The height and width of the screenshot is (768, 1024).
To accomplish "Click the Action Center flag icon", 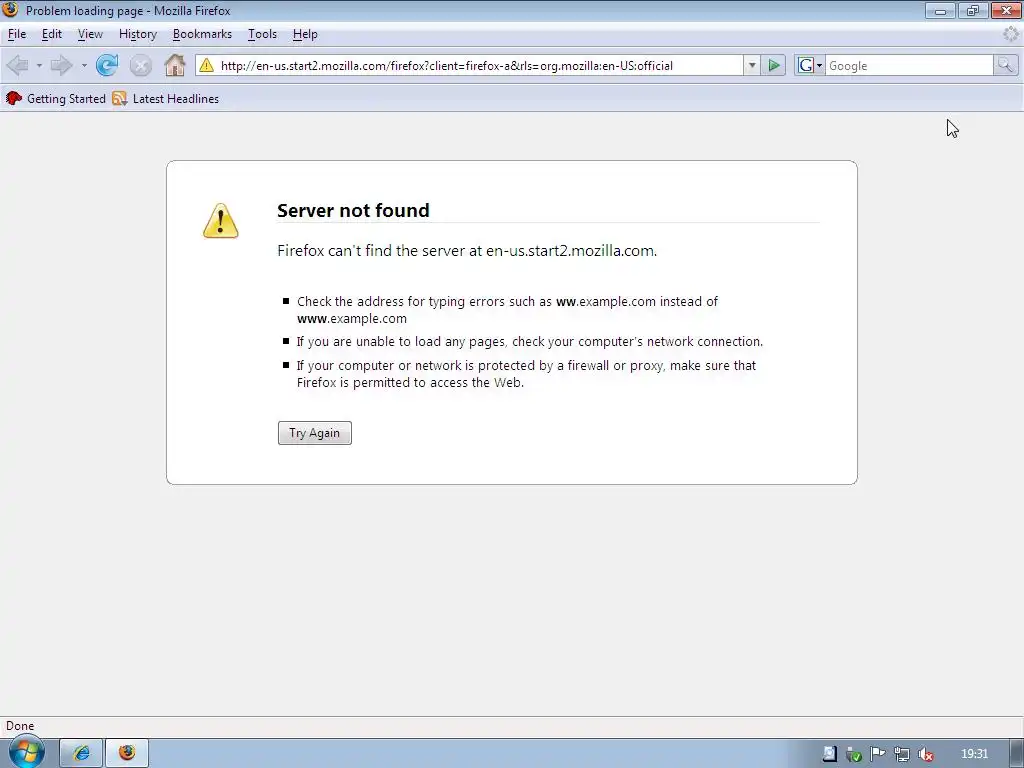I will pos(878,754).
